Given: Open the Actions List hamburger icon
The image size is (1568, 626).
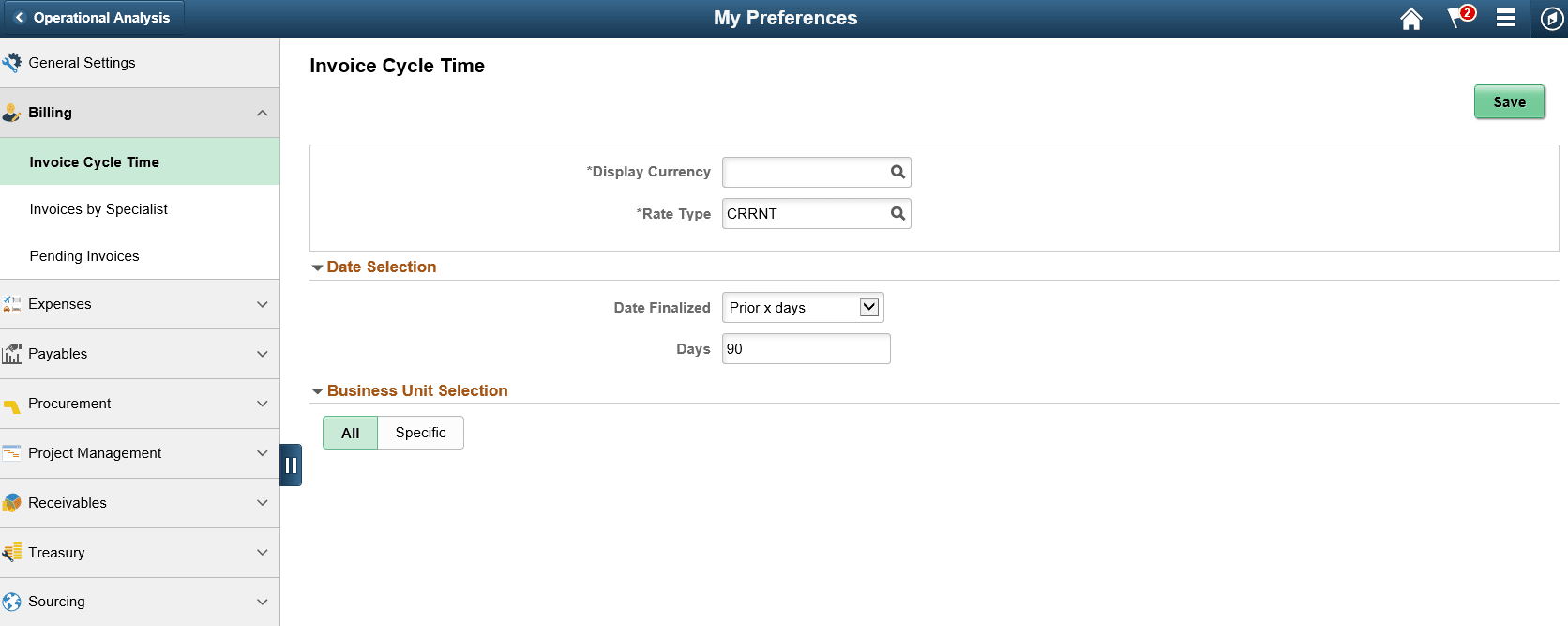Looking at the screenshot, I should [x=1506, y=18].
